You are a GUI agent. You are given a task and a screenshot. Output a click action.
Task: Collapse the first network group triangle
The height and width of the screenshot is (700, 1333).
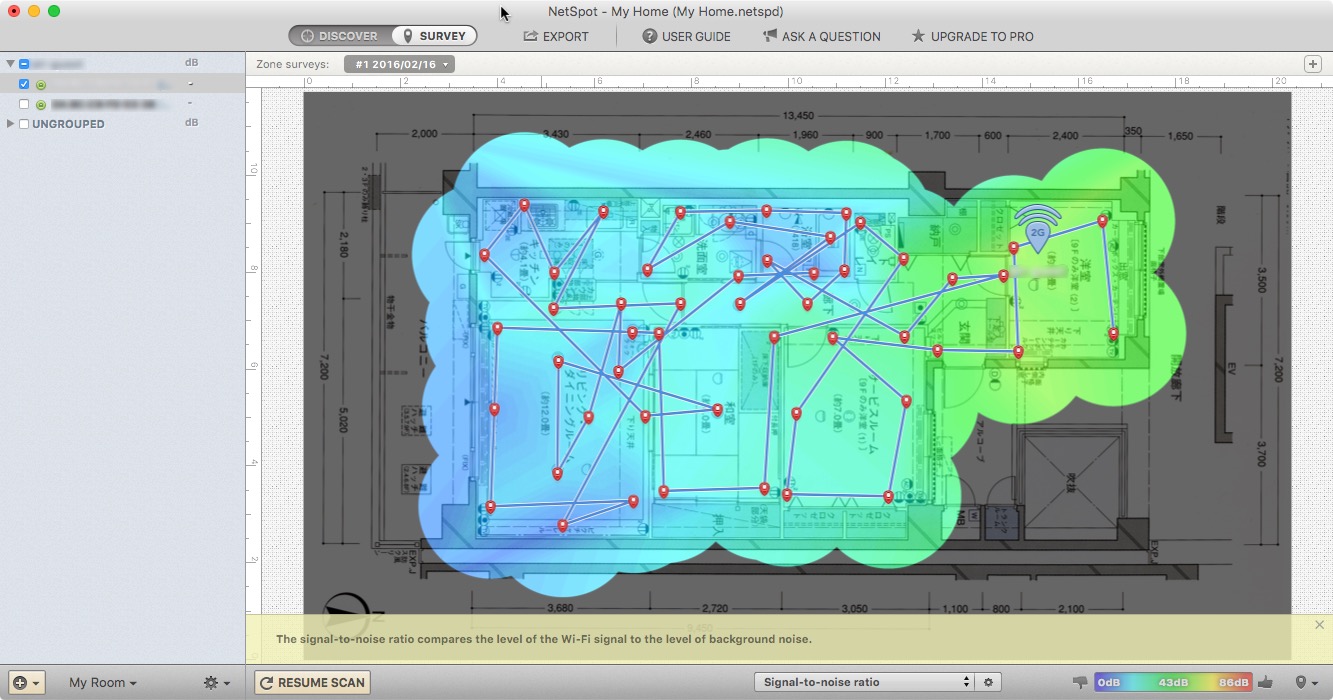10,63
